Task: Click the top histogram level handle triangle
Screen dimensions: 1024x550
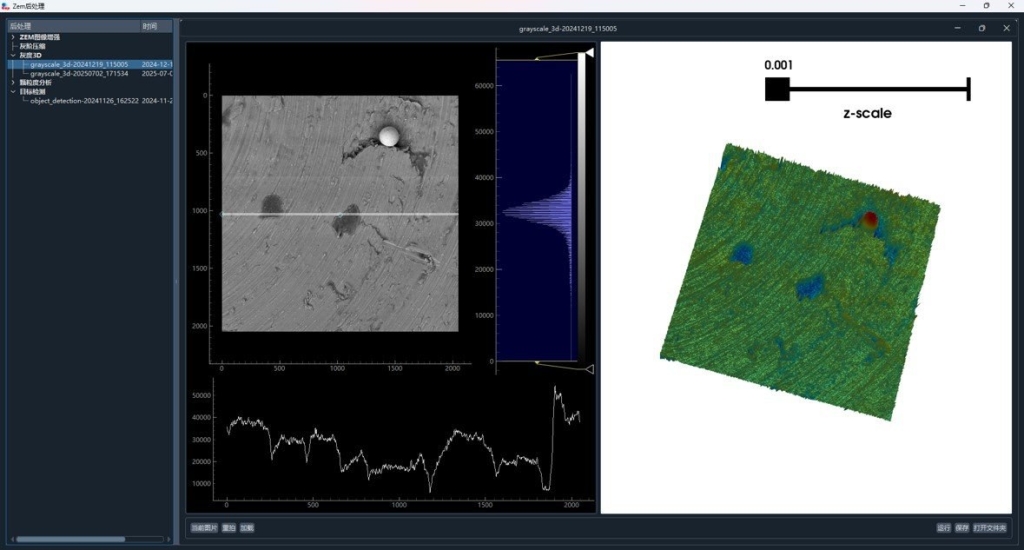Action: click(x=589, y=53)
